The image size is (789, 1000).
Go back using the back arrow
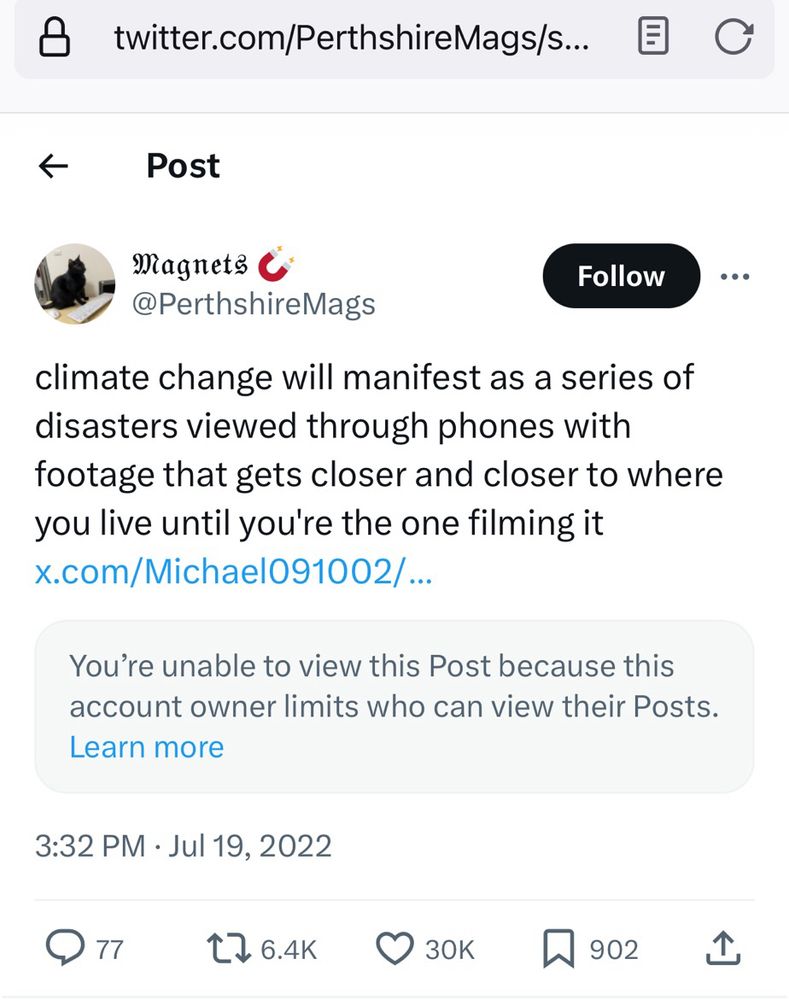[x=52, y=166]
